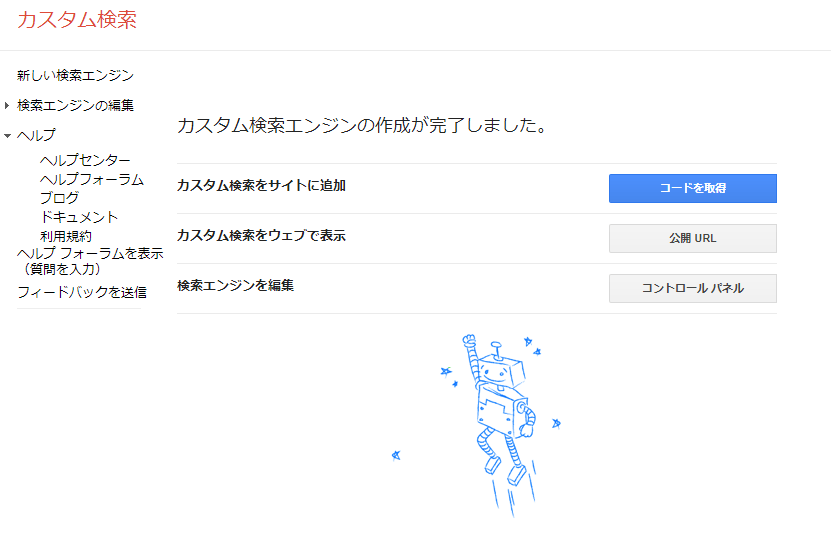This screenshot has width=831, height=538.
Task: Click the flying robot illustration
Action: [x=477, y=425]
